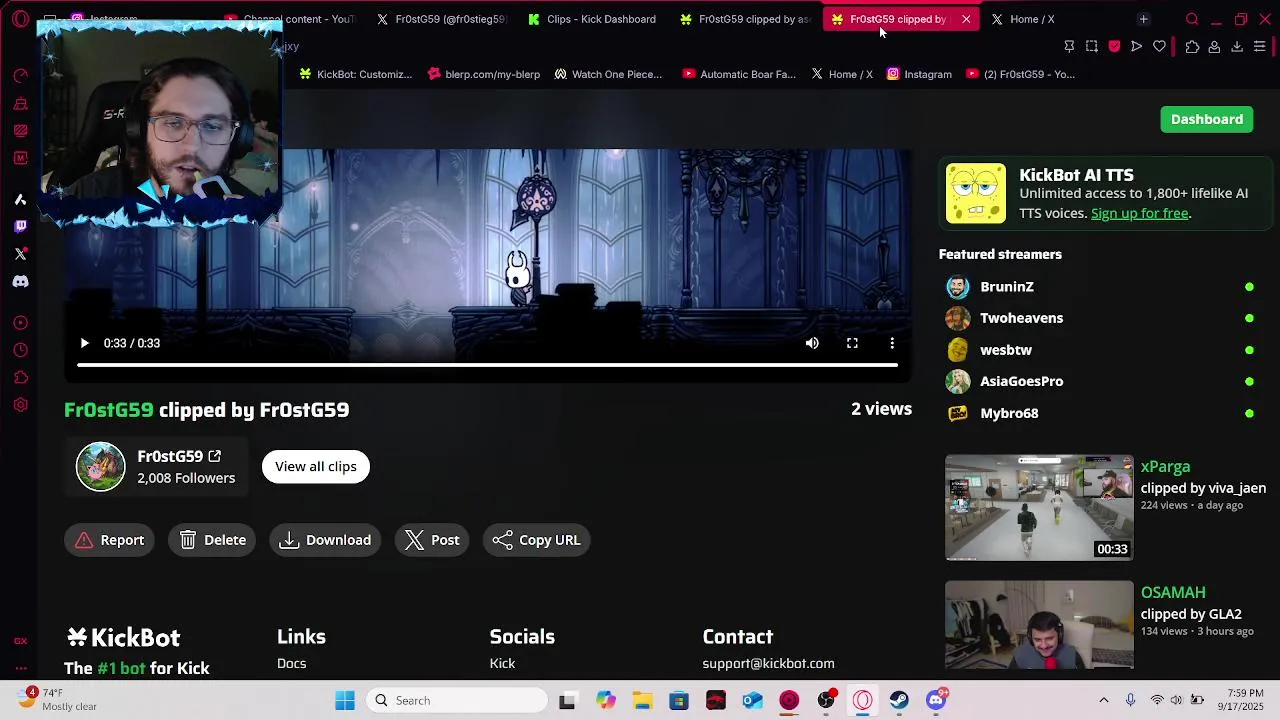Click Fr0stG59 channel avatar
Viewport: 1280px width, 720px height.
(101, 467)
